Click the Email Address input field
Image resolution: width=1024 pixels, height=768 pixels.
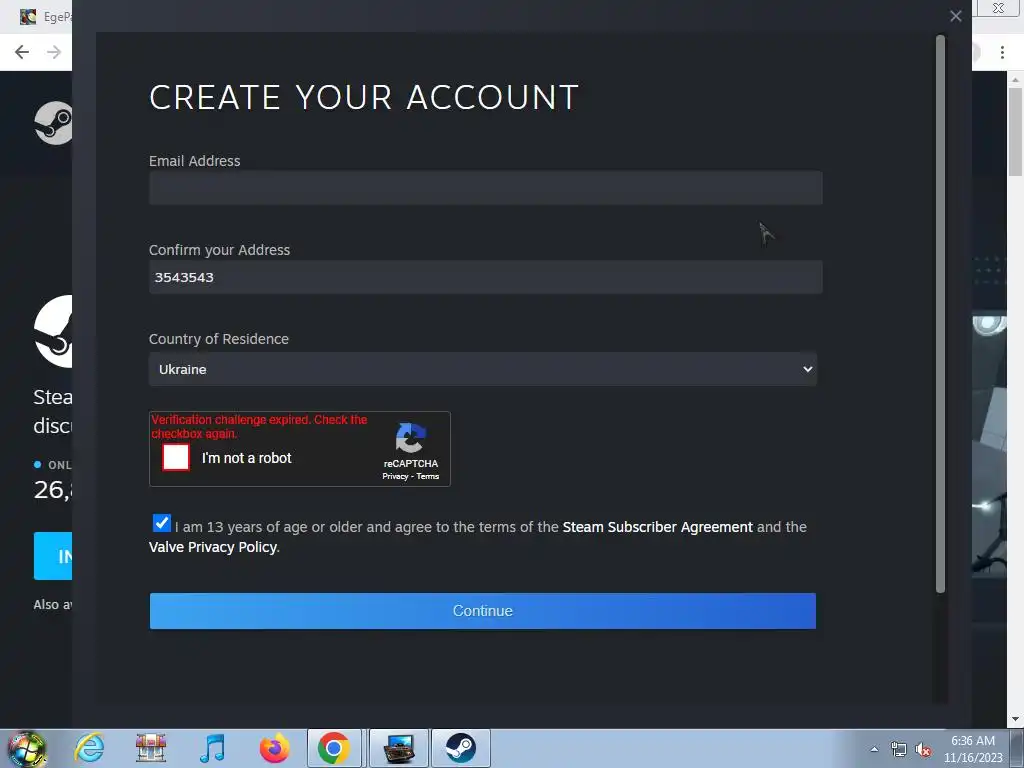point(485,188)
